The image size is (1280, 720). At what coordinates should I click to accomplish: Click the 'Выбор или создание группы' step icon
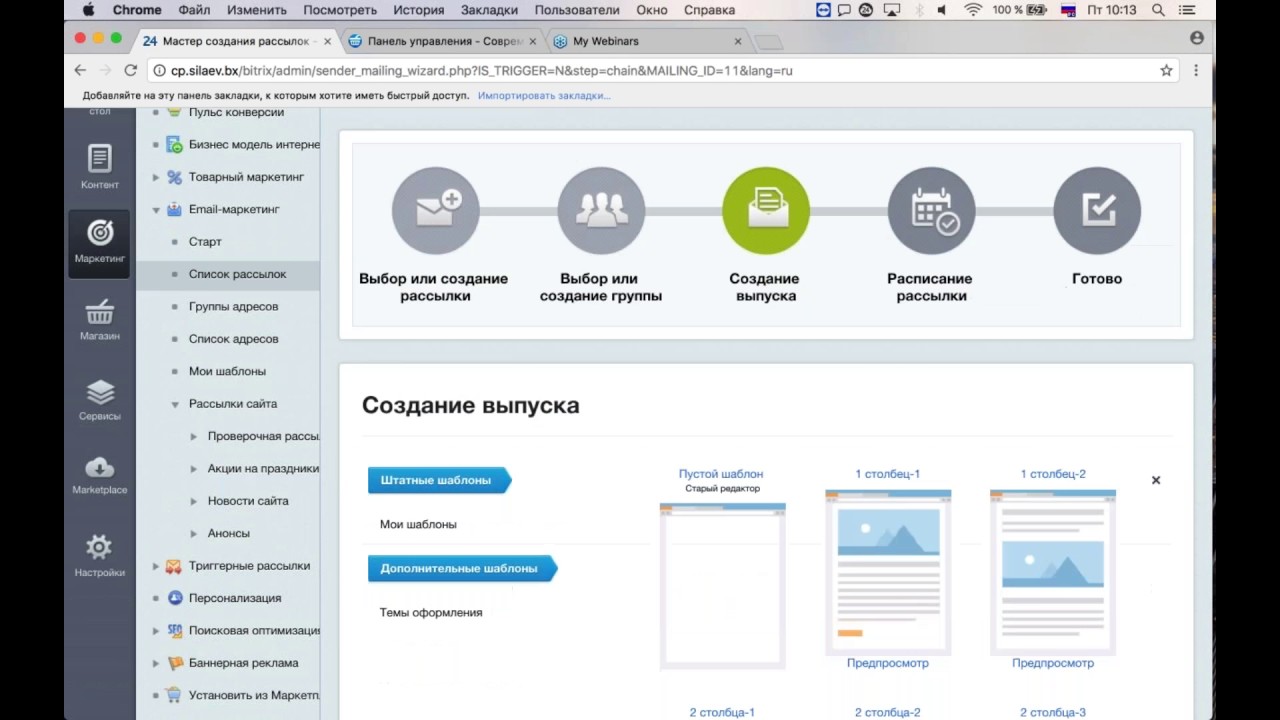[601, 211]
